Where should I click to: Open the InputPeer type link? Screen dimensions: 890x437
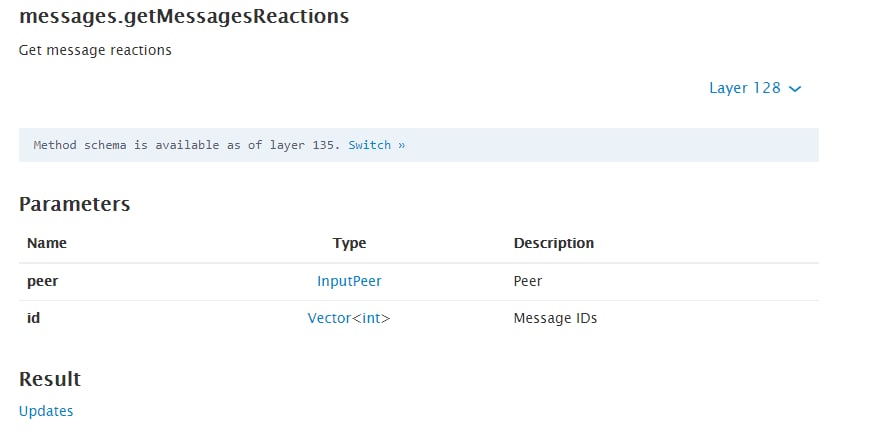tap(349, 281)
